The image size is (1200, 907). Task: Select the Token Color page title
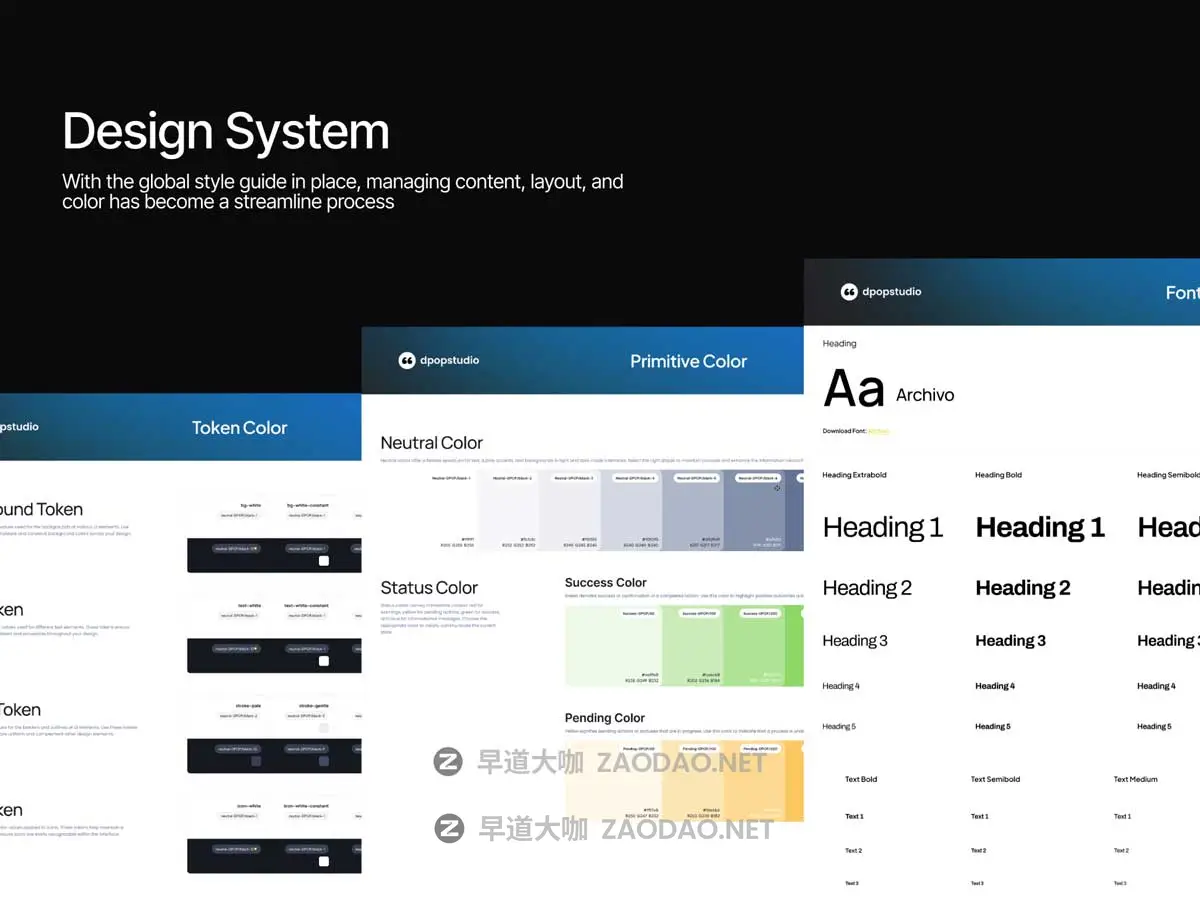click(239, 428)
